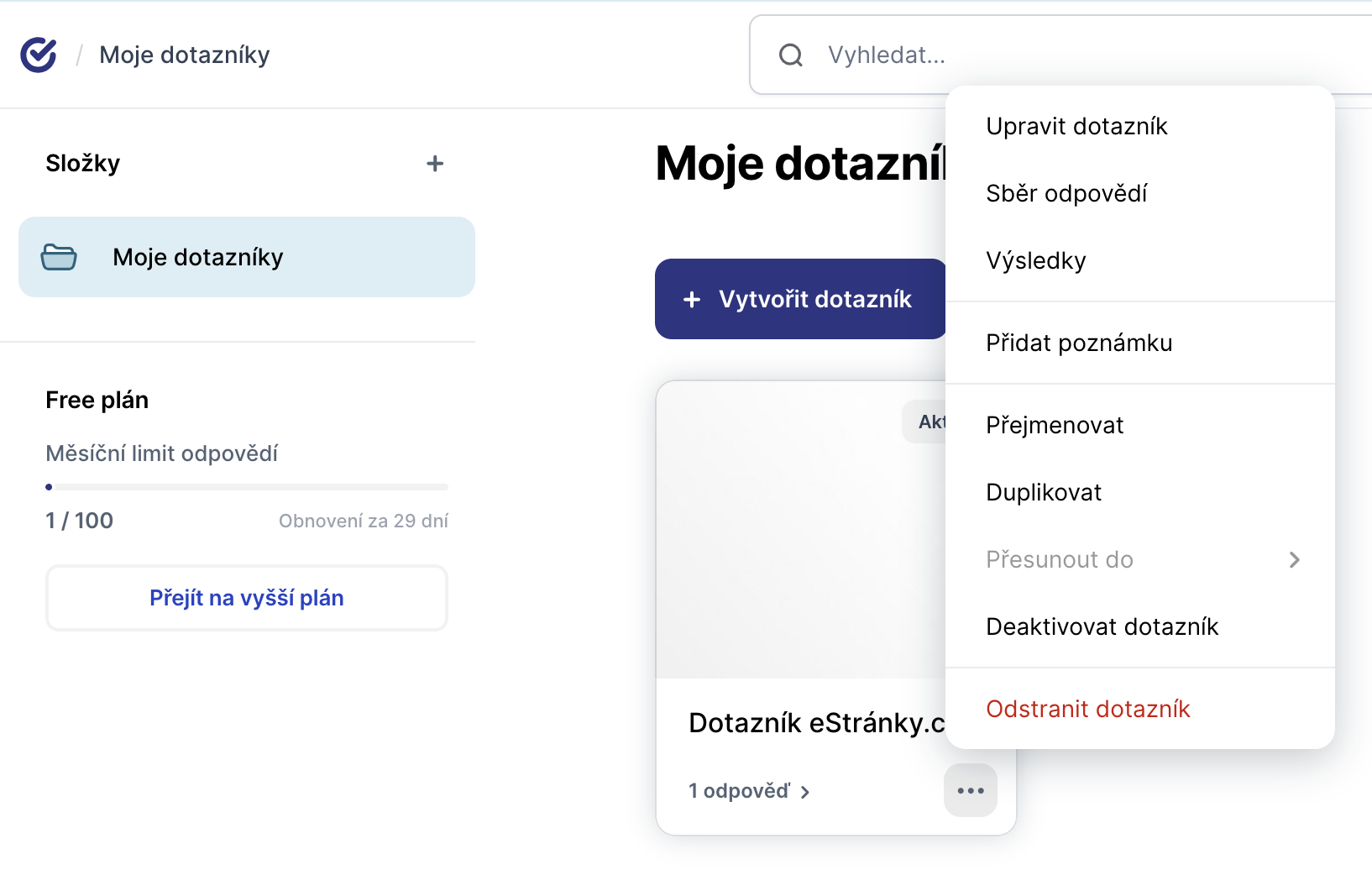
Task: Select Moje dotazníky folder in sidebar
Action: 198,257
